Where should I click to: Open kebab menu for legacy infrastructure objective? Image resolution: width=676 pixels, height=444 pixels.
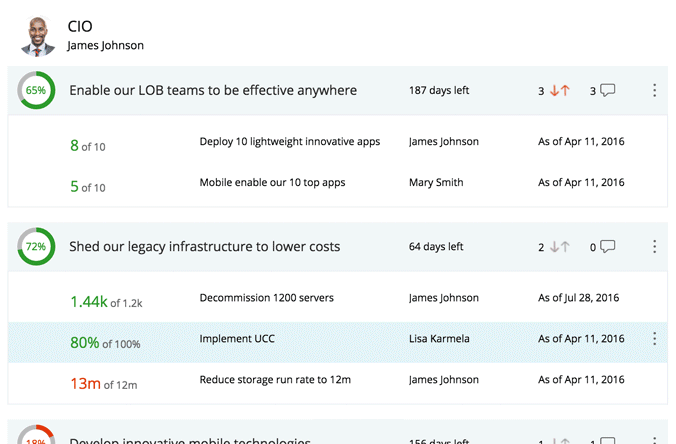pos(654,247)
